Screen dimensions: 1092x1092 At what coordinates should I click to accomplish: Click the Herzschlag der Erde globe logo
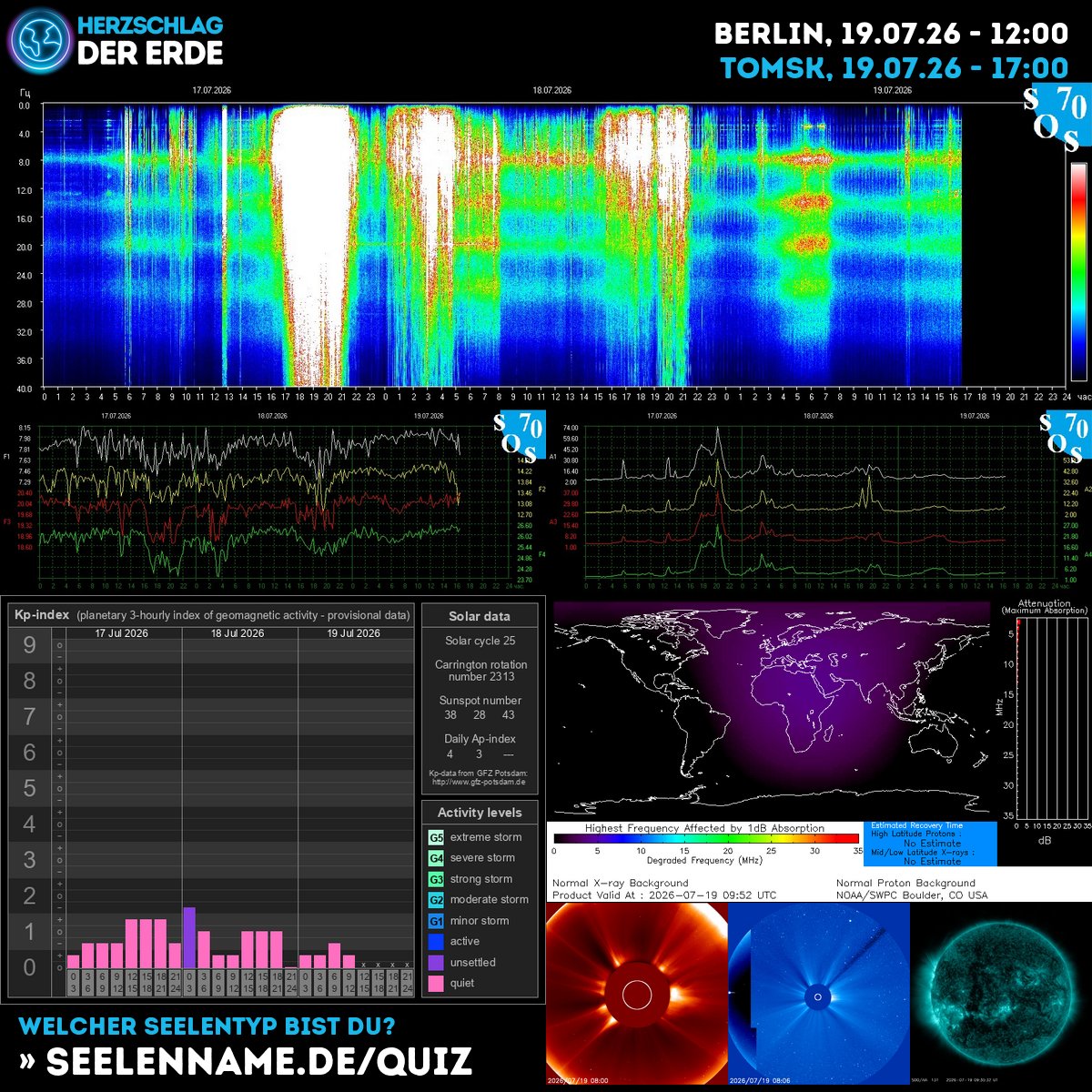point(38,38)
